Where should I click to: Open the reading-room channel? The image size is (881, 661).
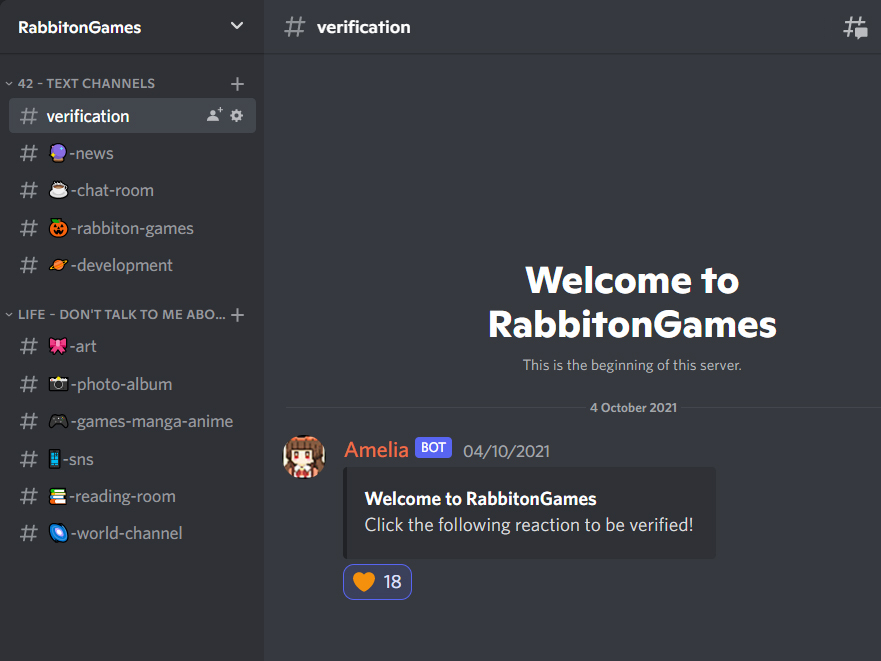pos(132,496)
